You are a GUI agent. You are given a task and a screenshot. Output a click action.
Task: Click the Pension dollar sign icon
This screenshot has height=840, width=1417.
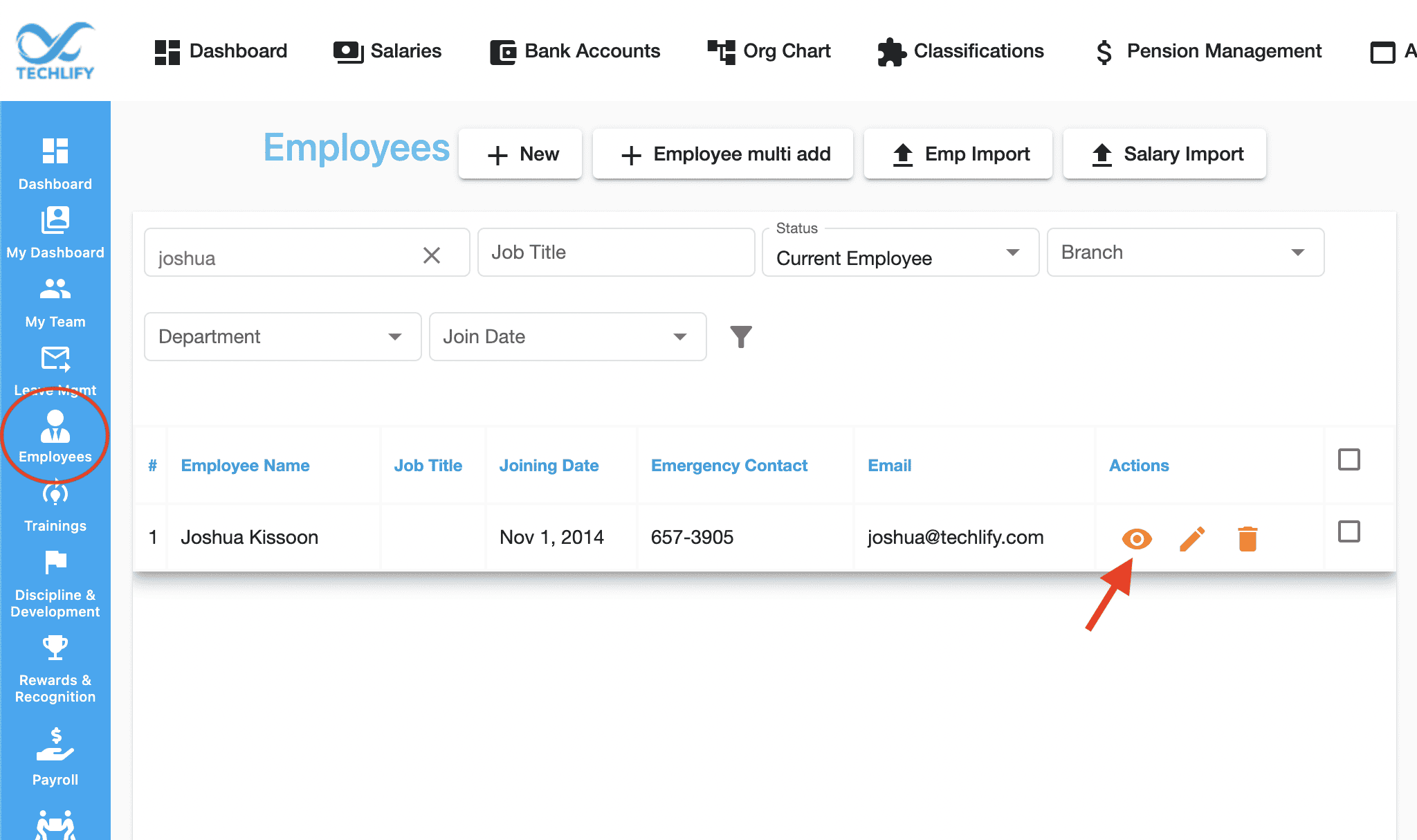tap(1104, 52)
